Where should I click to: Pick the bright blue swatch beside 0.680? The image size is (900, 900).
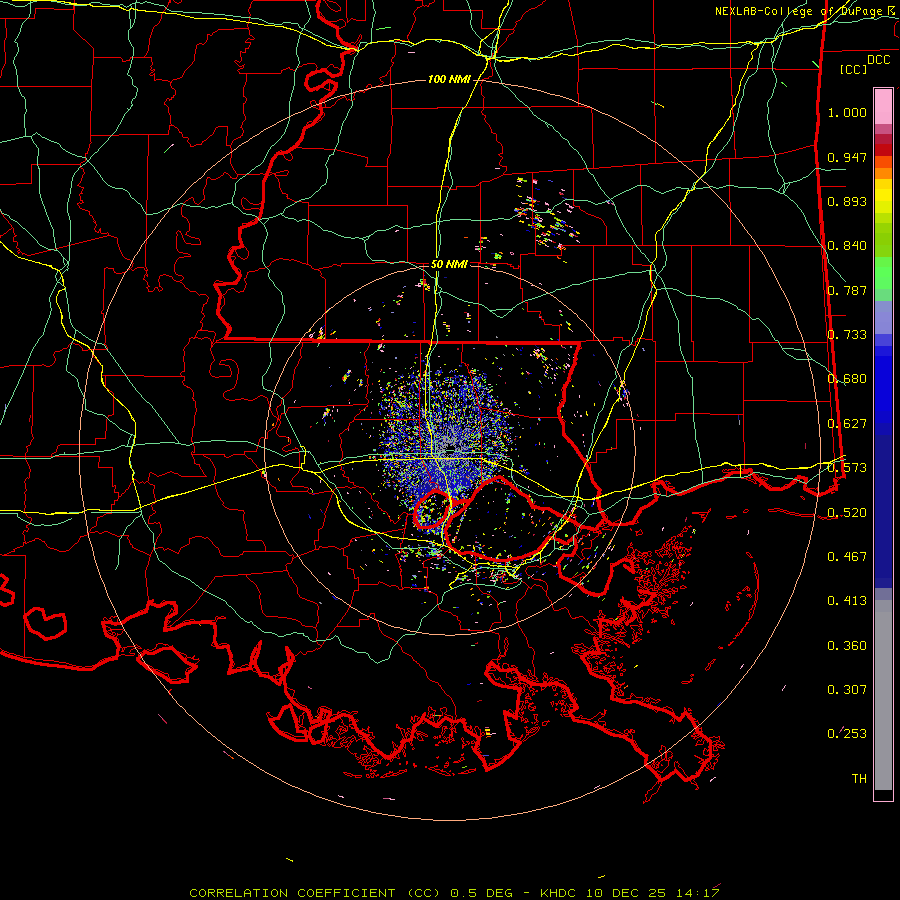tap(883, 382)
